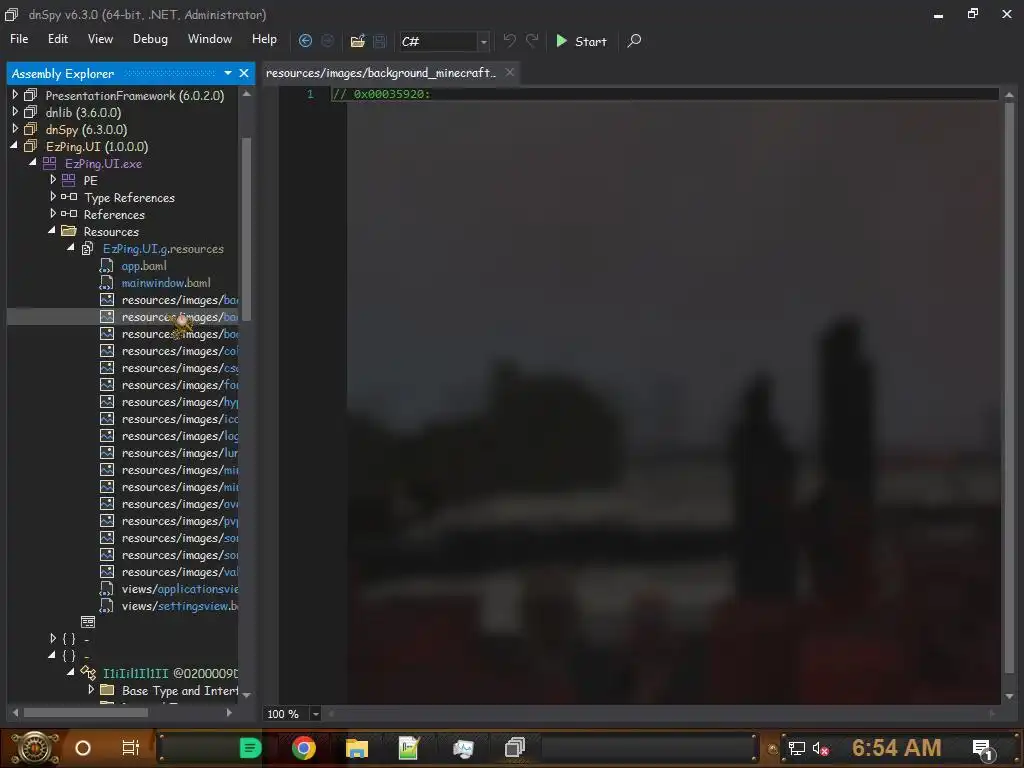Click the Resources folder icon
This screenshot has height=768, width=1024.
point(69,231)
